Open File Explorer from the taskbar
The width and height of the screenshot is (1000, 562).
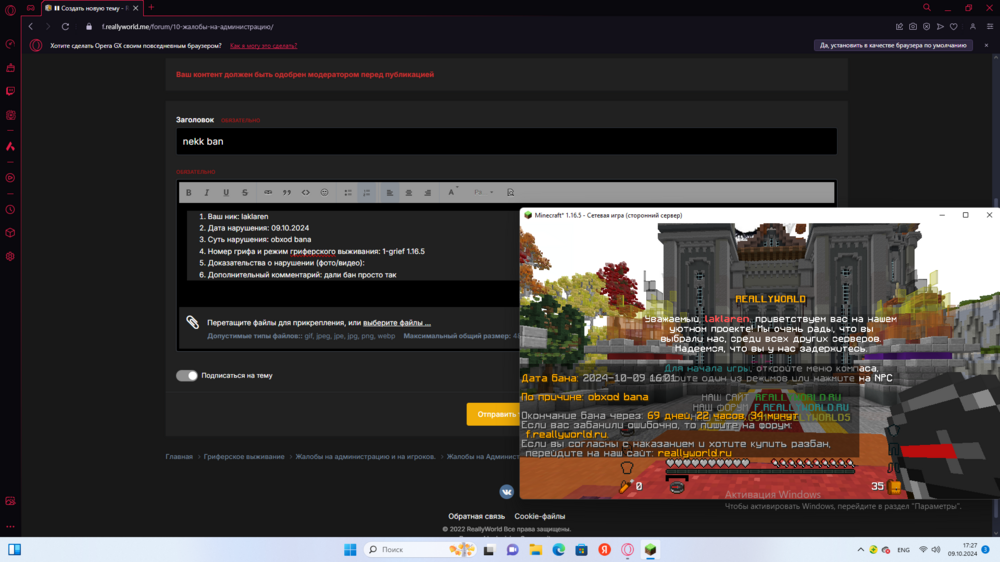tap(536, 550)
